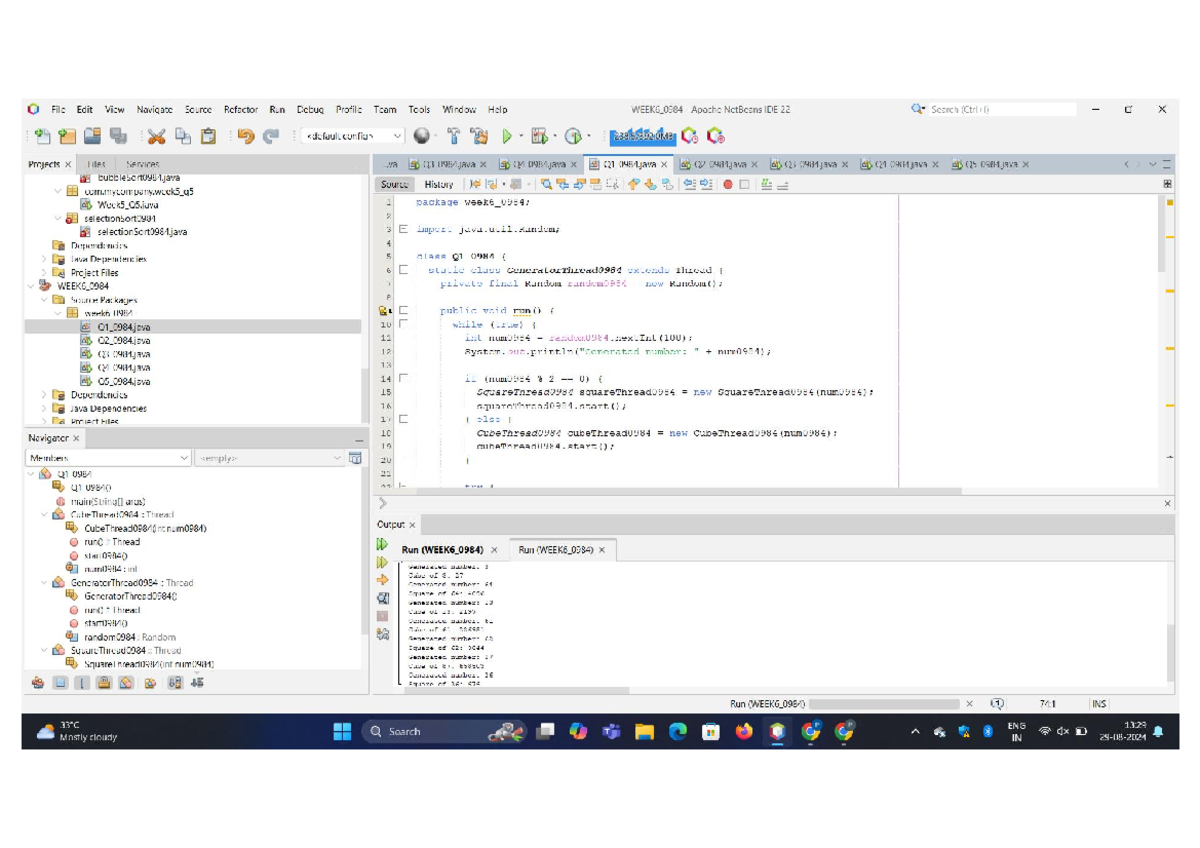Run the project with the green Run icon

[506, 136]
